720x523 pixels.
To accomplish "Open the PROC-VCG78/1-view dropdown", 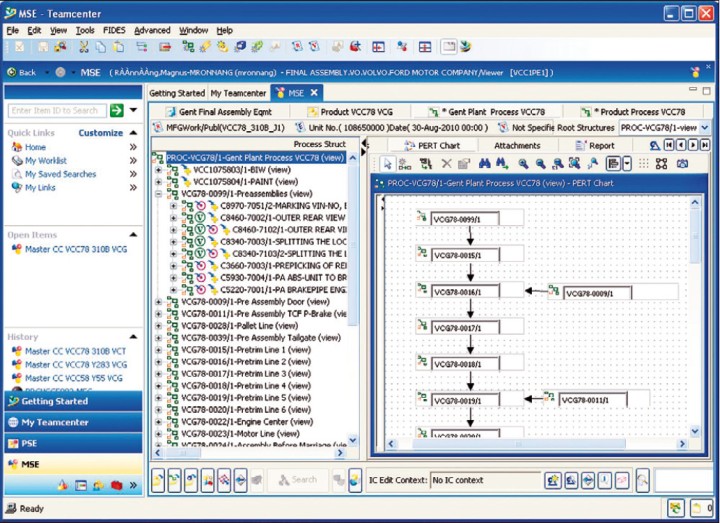I will pyautogui.click(x=704, y=128).
